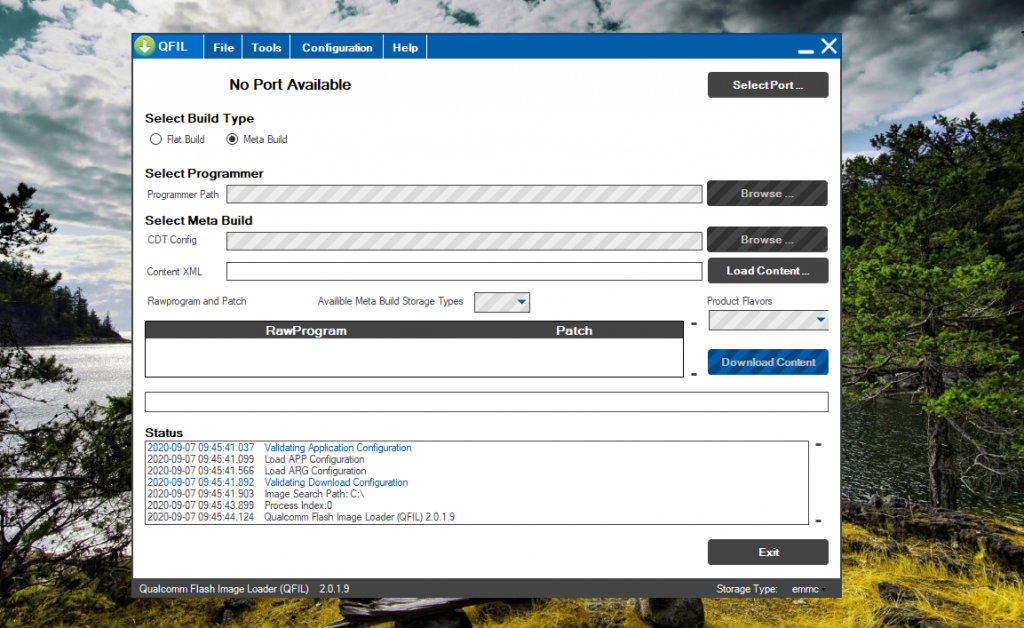Image resolution: width=1024 pixels, height=628 pixels.
Task: Open the File menu
Action: pyautogui.click(x=223, y=48)
